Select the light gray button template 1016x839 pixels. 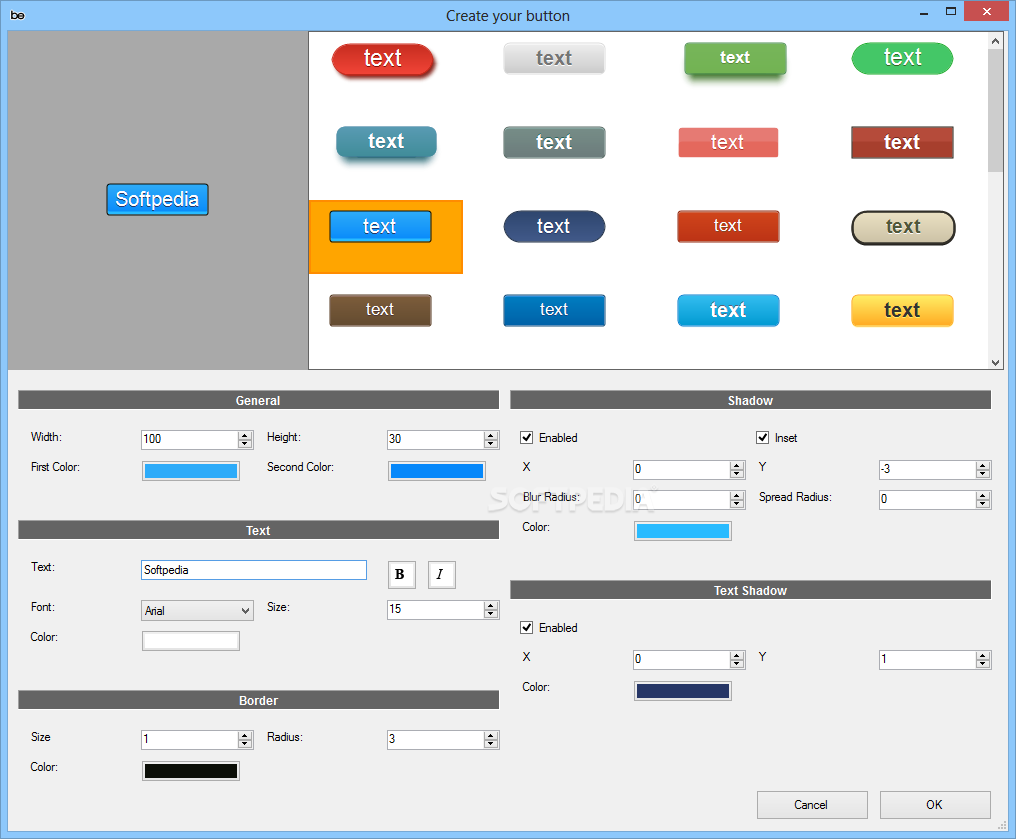point(554,58)
